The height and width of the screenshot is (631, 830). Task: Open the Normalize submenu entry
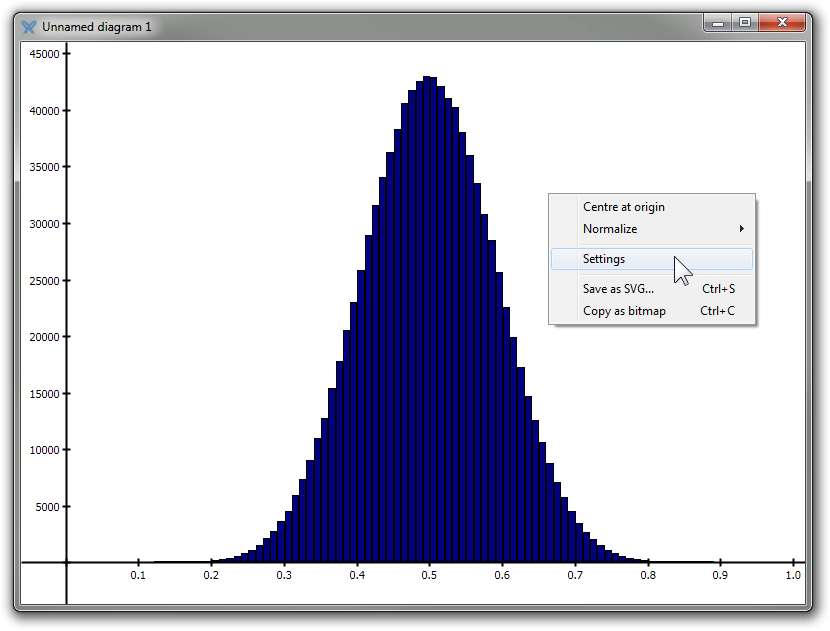(610, 229)
